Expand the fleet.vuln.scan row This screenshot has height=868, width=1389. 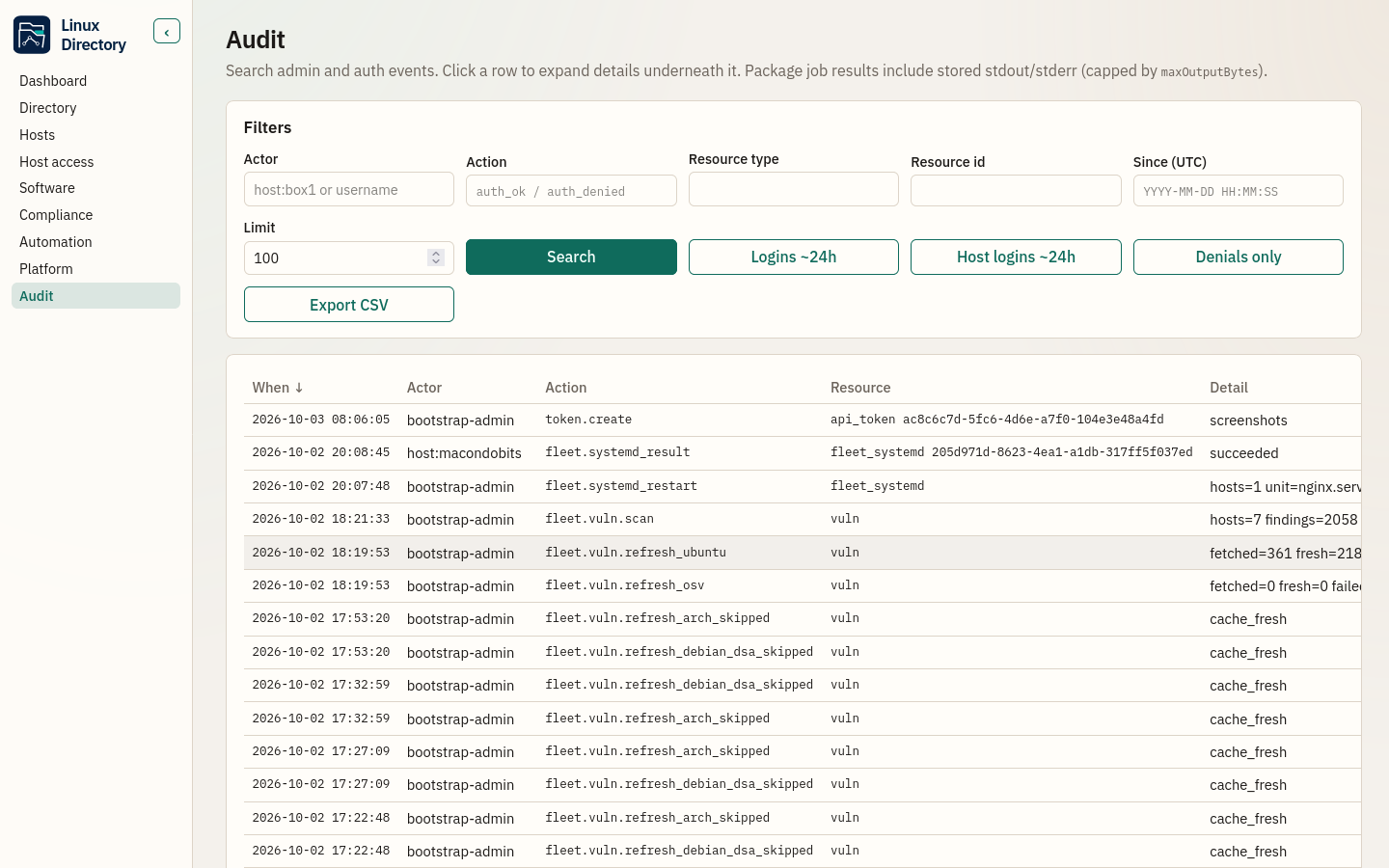(x=803, y=520)
